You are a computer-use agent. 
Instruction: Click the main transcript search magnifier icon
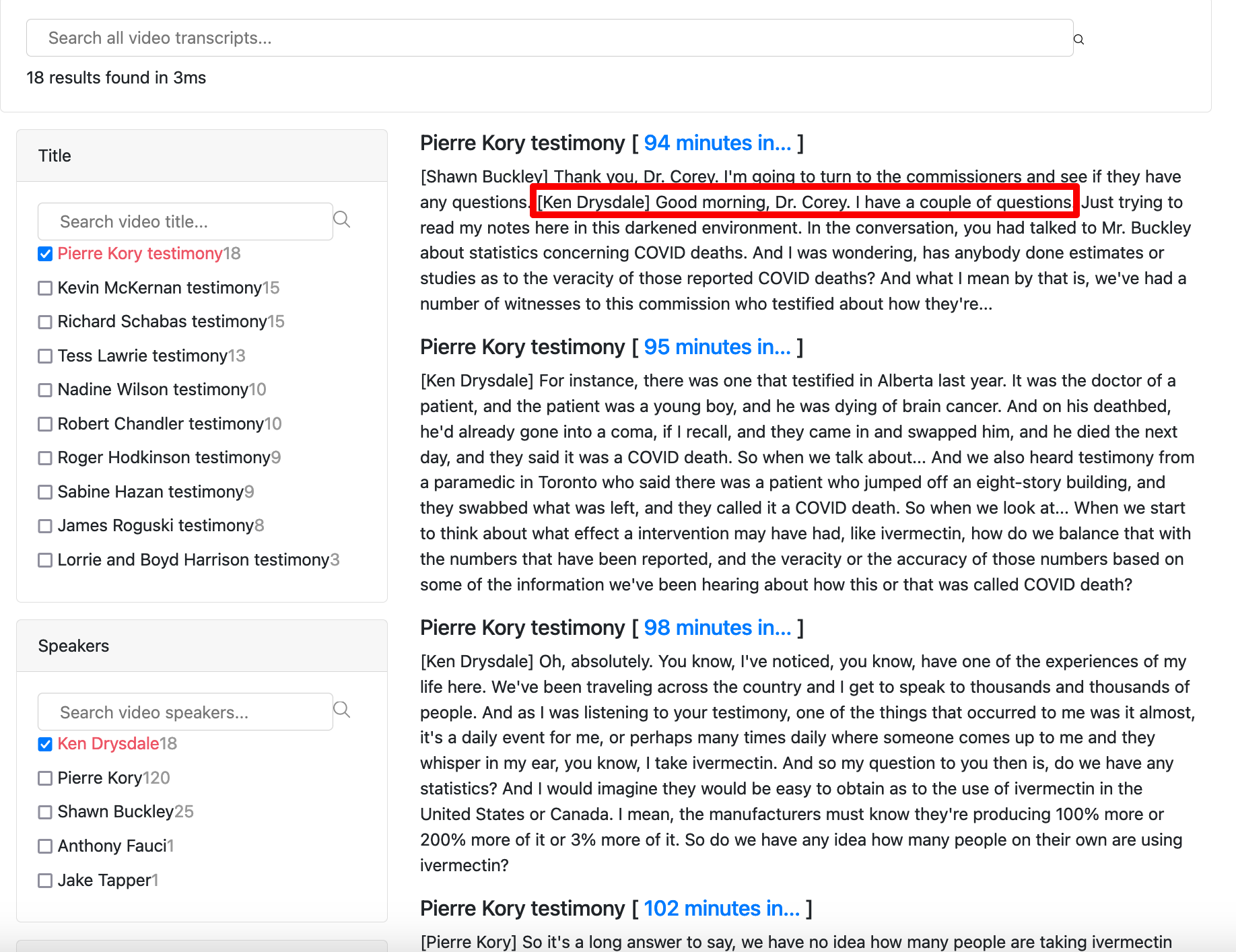(1078, 39)
